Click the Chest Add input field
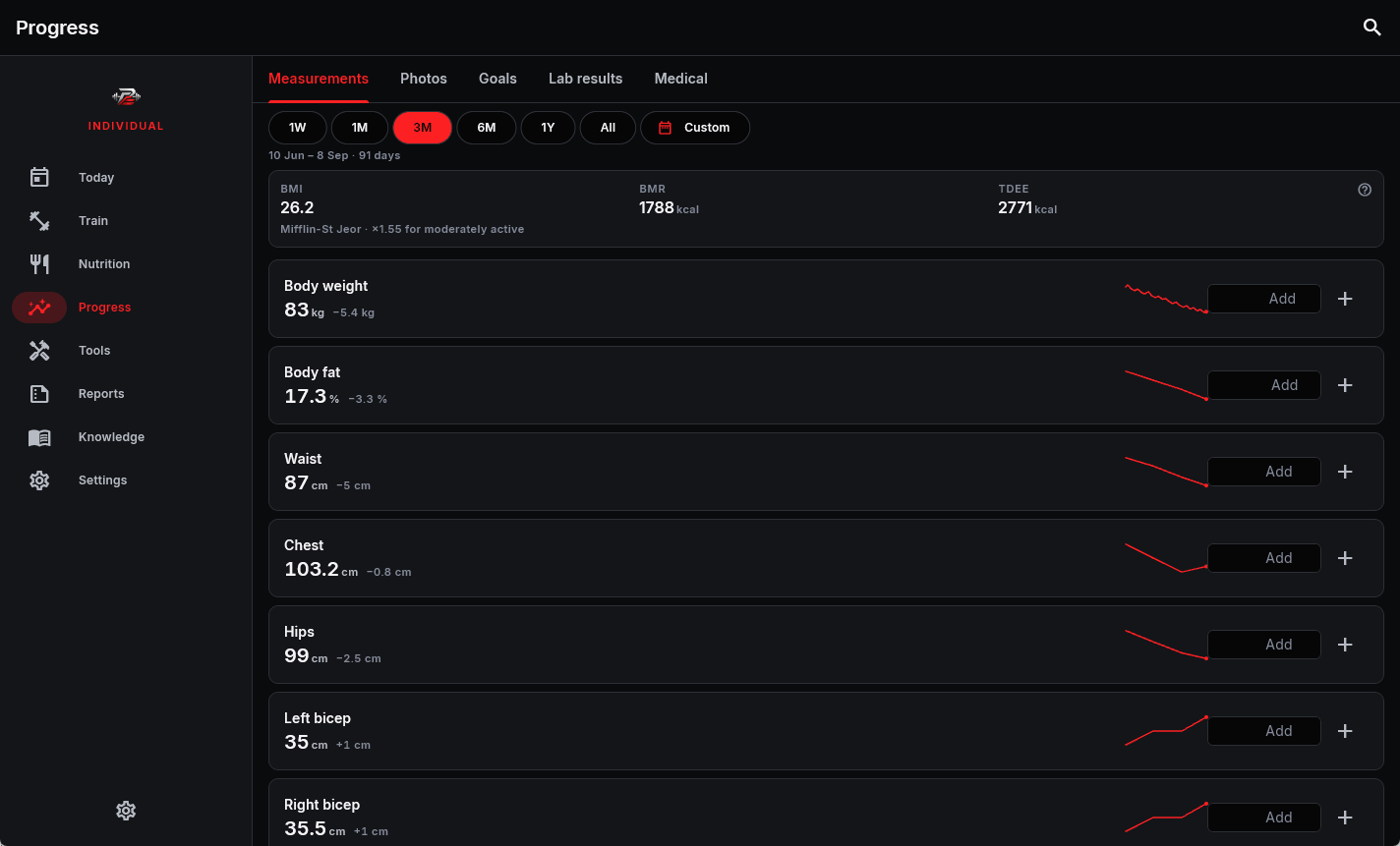The height and width of the screenshot is (846, 1400). click(1263, 558)
